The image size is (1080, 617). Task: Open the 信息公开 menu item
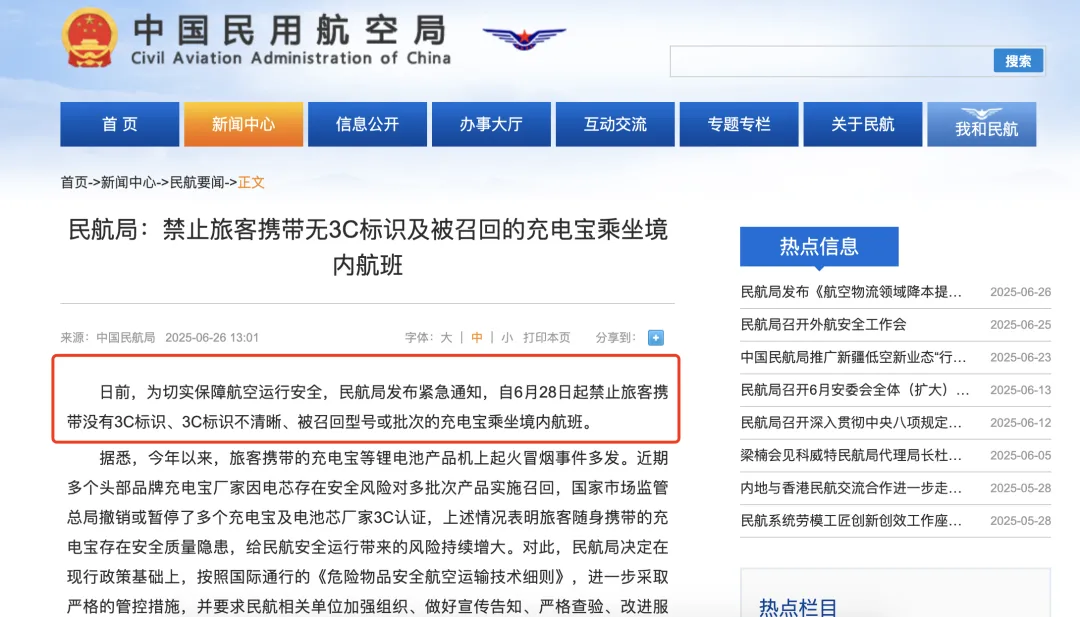coord(367,124)
